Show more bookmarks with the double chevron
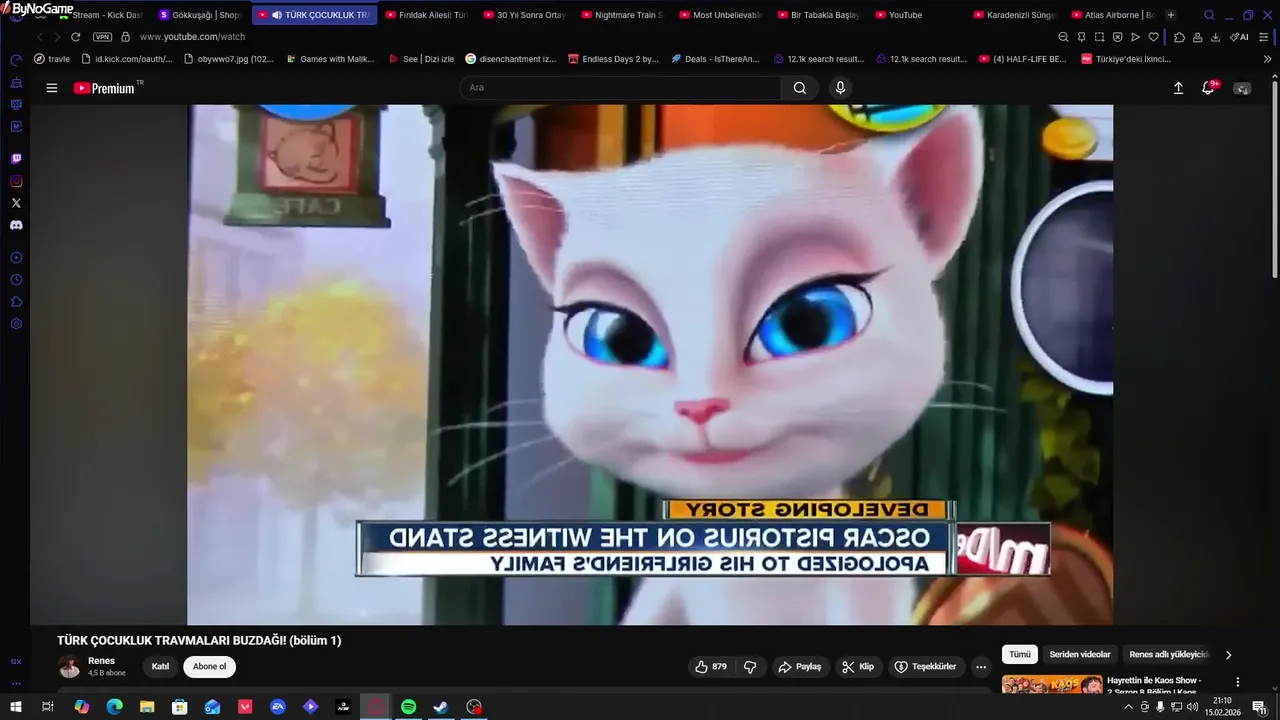 tap(1267, 59)
